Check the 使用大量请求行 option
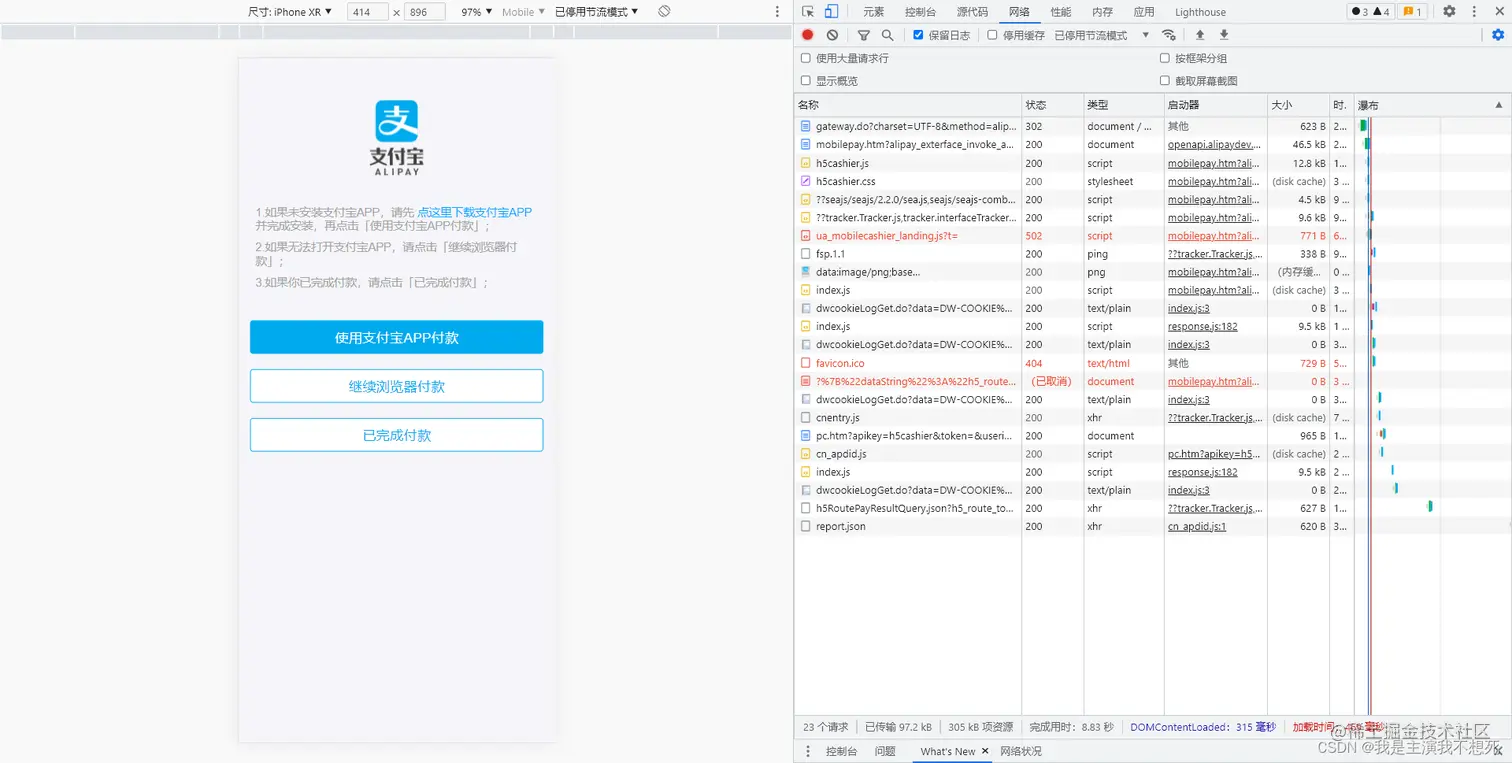Viewport: 1512px width, 763px height. [806, 58]
